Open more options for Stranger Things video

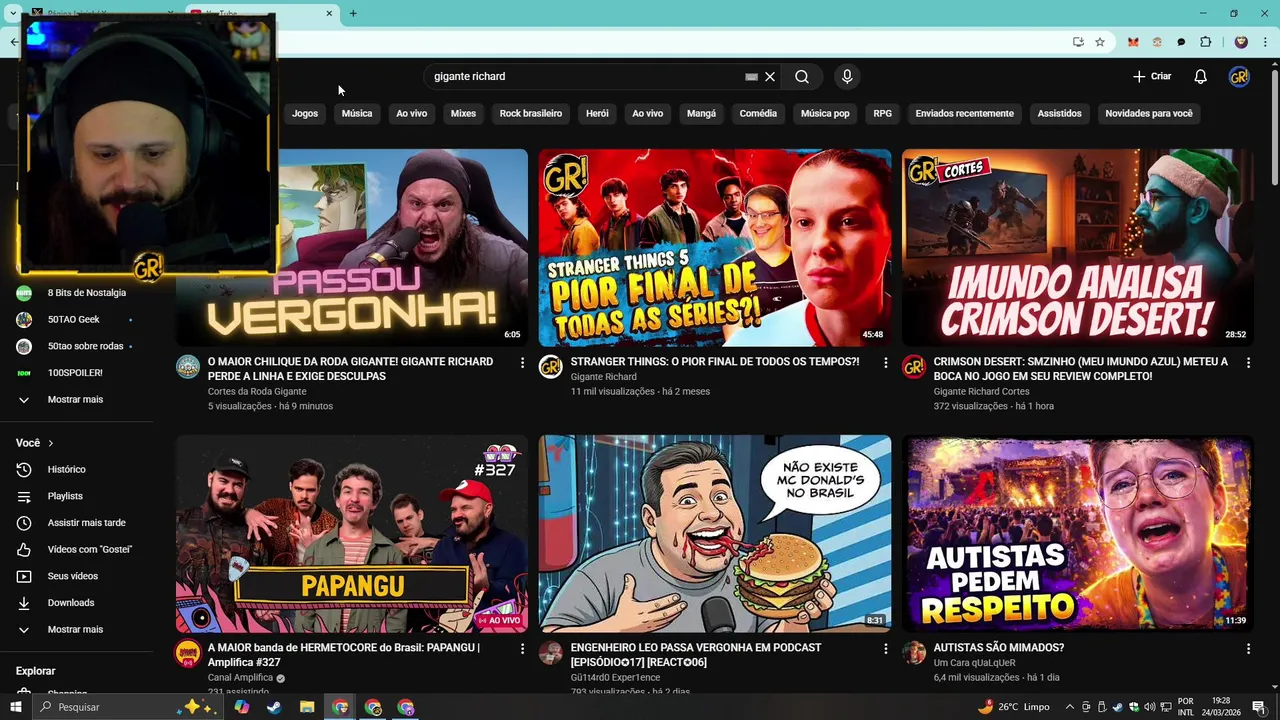(885, 363)
